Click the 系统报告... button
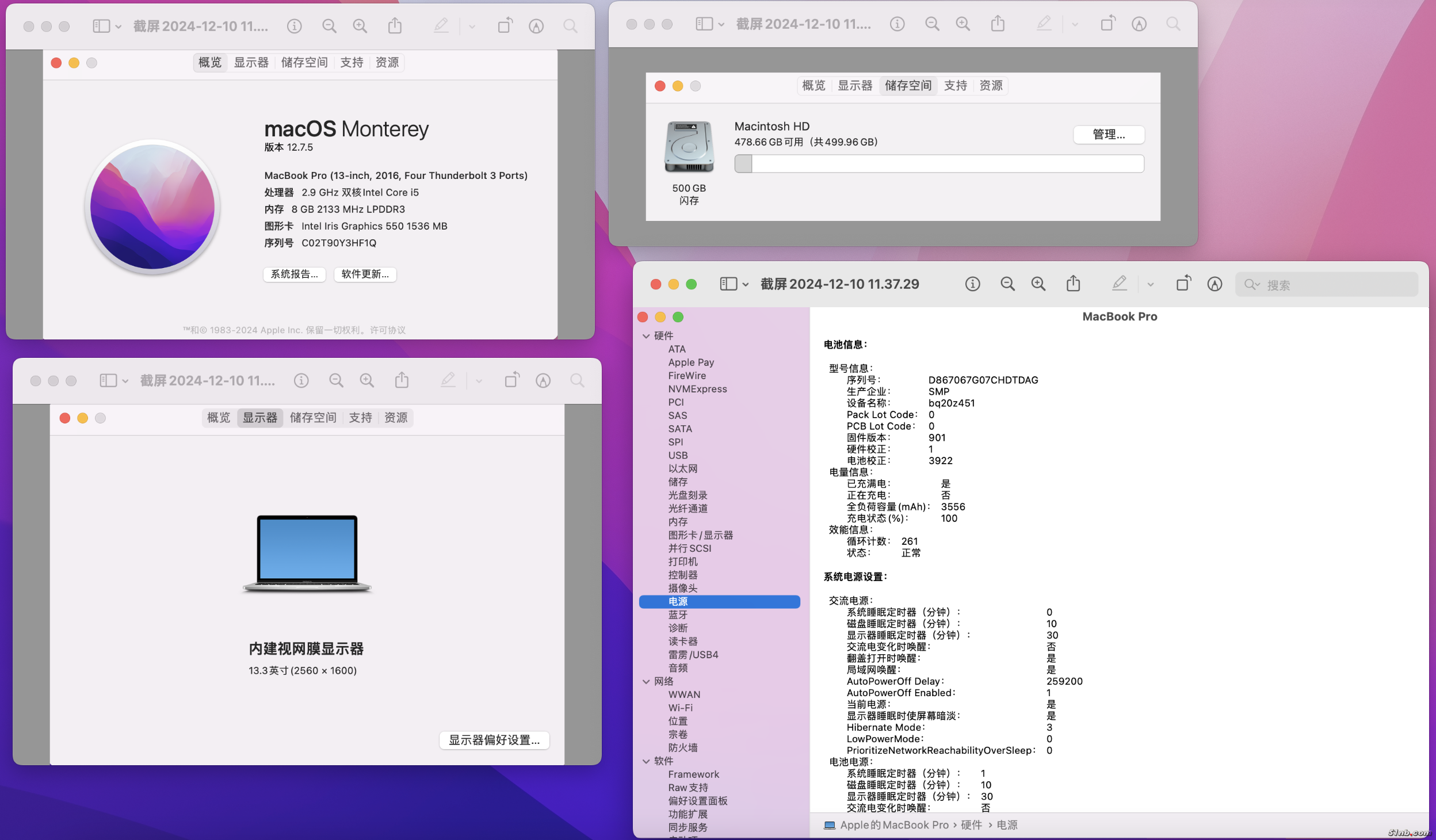Screen dimensions: 1436x840 pyautogui.click(x=295, y=274)
